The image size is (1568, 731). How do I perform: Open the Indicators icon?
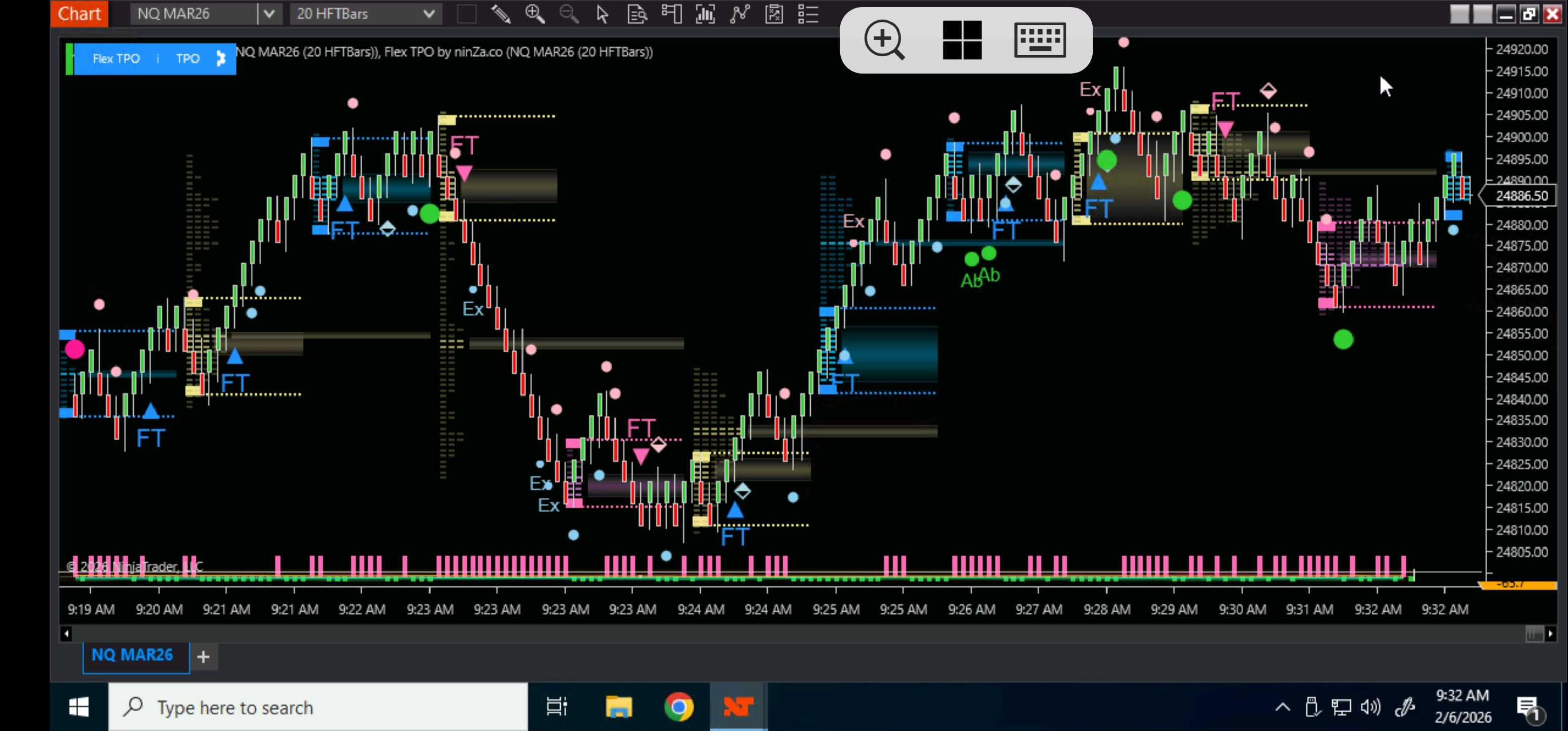click(x=740, y=13)
